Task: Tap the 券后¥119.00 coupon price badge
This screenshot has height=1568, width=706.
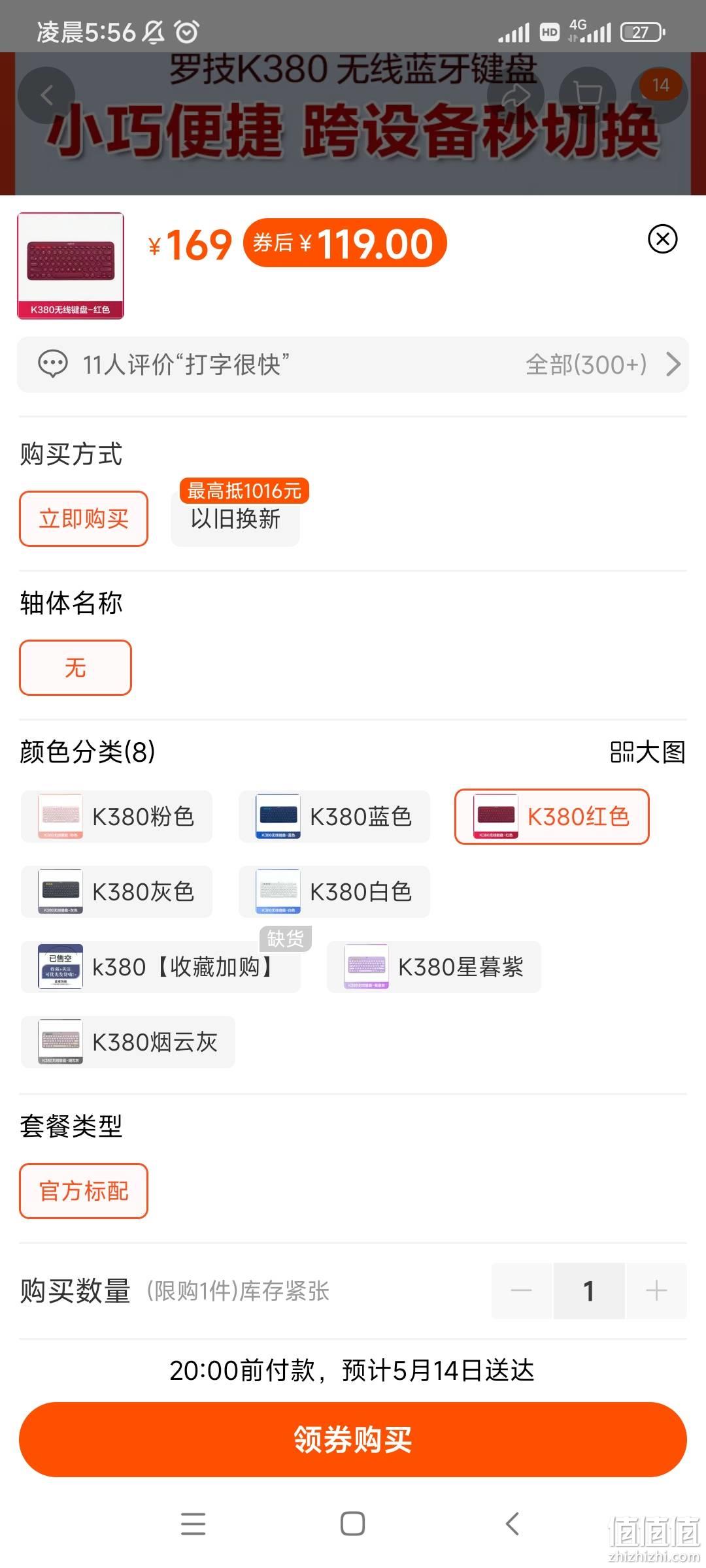Action: [x=345, y=243]
